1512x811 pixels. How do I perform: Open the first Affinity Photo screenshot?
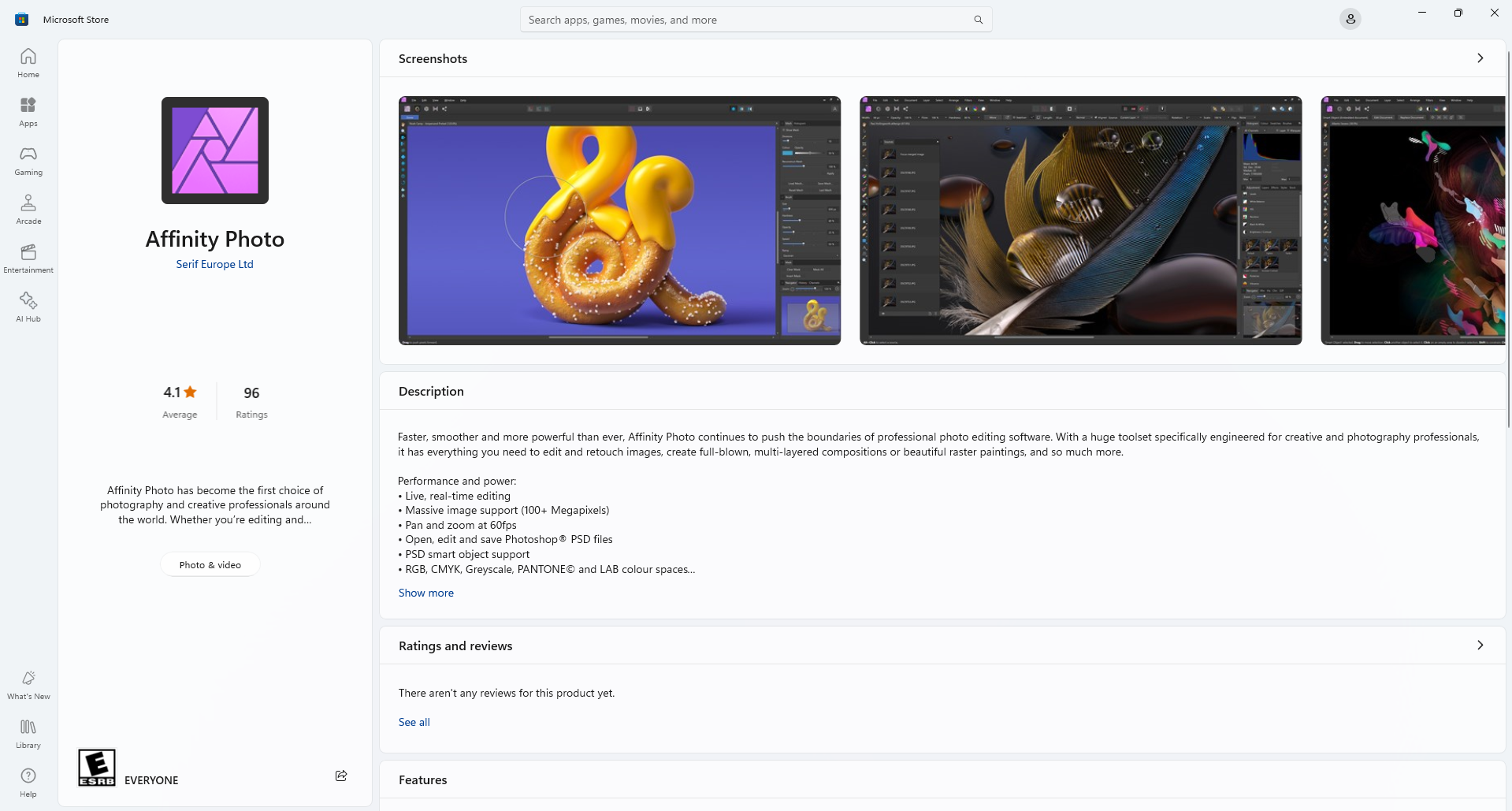(619, 221)
